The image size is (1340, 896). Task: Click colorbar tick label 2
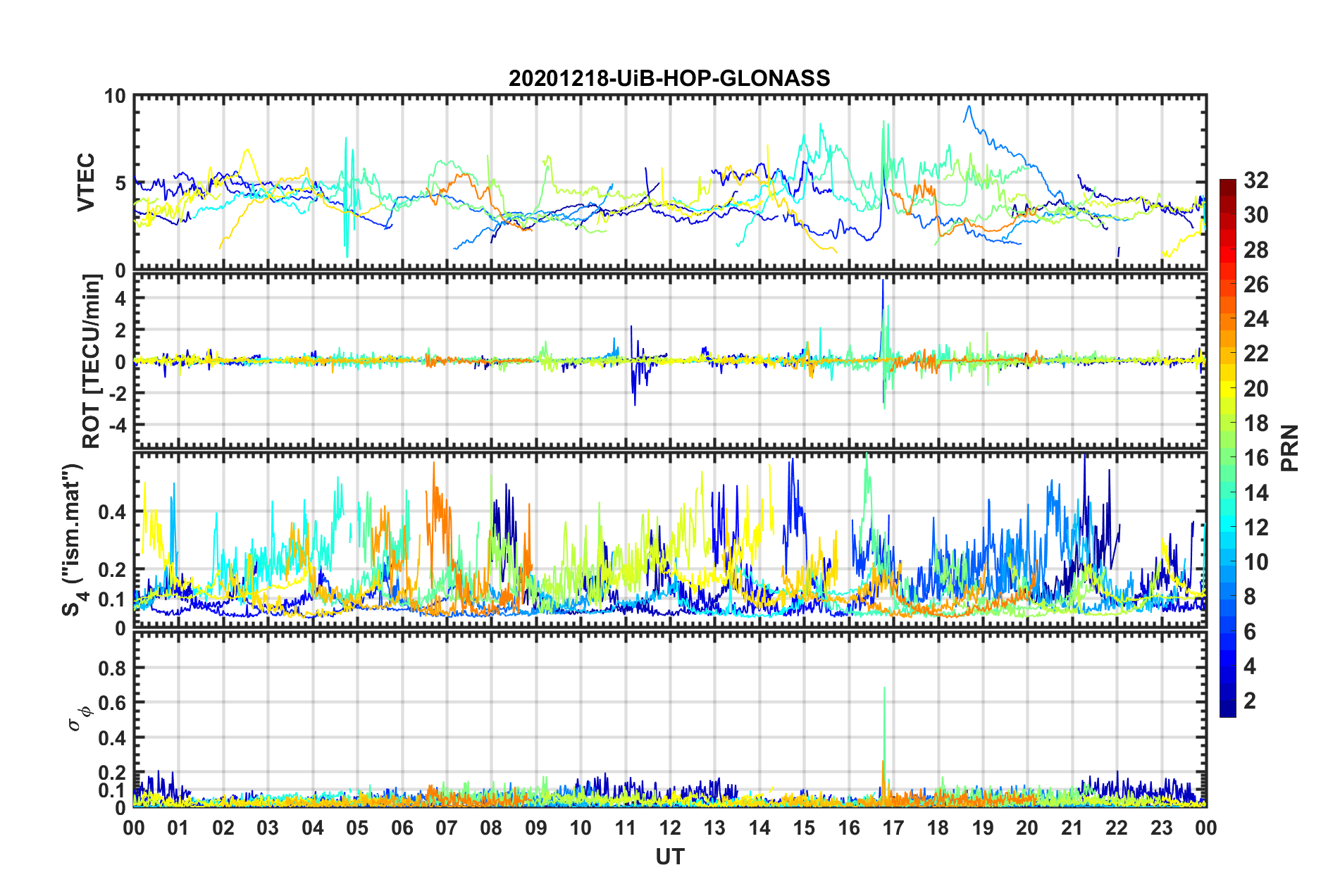point(1250,701)
